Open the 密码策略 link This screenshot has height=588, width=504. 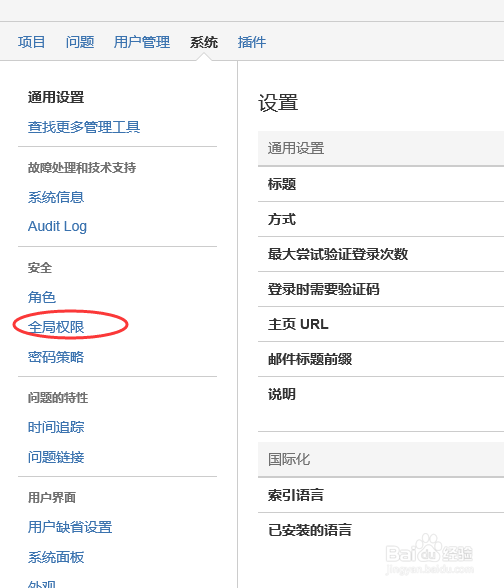coord(56,357)
